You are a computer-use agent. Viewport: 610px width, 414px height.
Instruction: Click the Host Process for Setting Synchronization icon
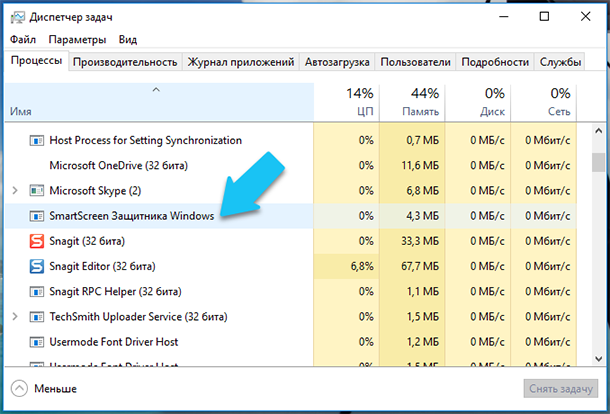pyautogui.click(x=37, y=140)
